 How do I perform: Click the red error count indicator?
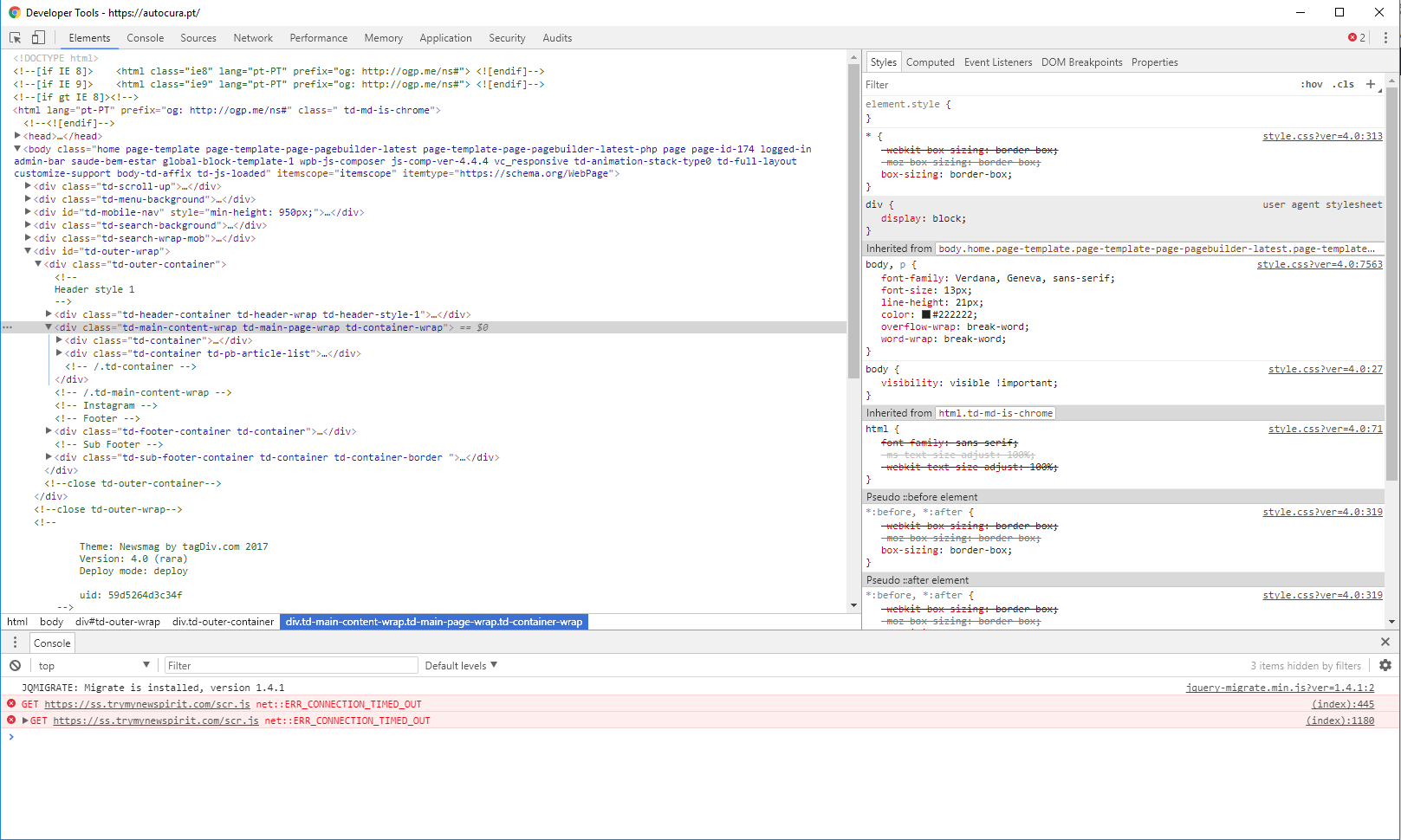pos(1357,37)
